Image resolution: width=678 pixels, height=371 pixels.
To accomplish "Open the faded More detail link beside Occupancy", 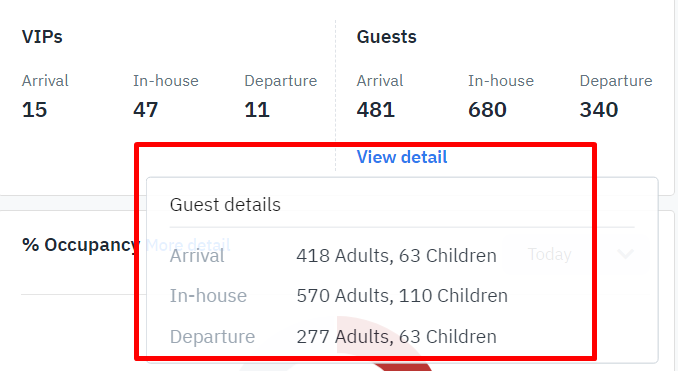I will point(188,245).
